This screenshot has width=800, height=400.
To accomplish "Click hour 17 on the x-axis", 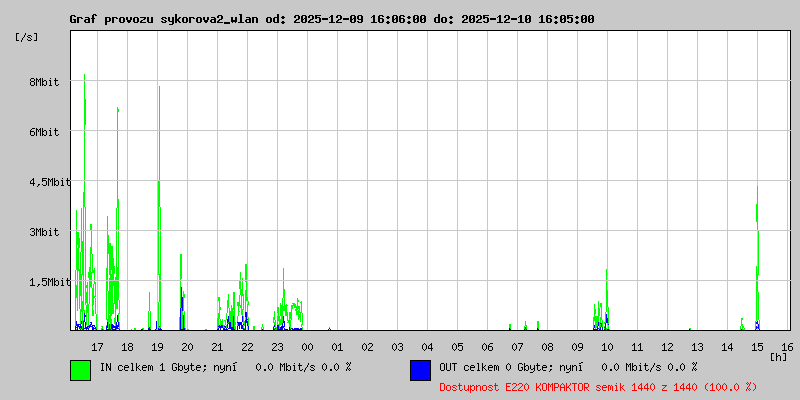I will tap(97, 347).
